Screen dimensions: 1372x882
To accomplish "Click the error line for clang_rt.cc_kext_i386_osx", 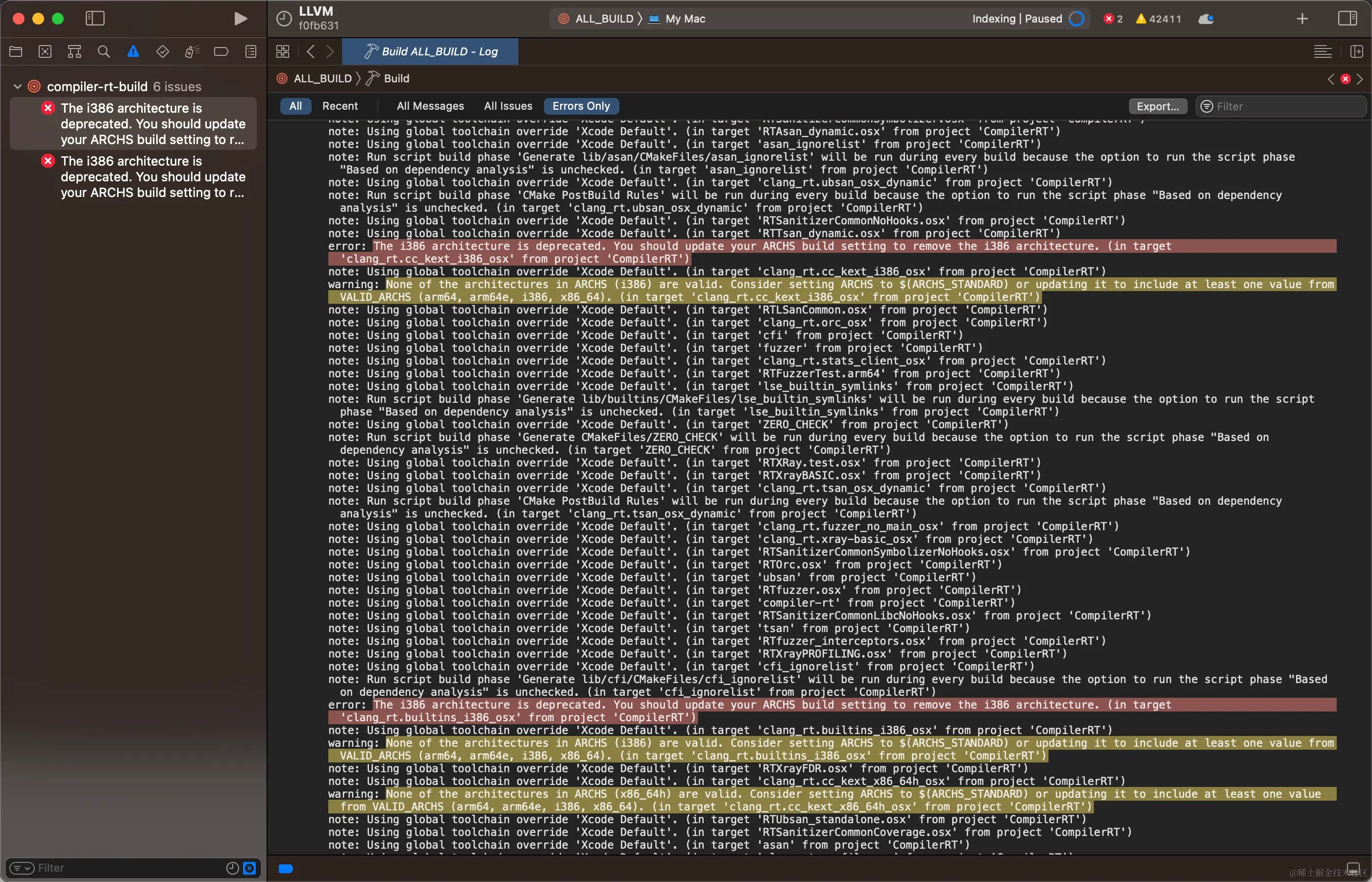I will click(832, 252).
